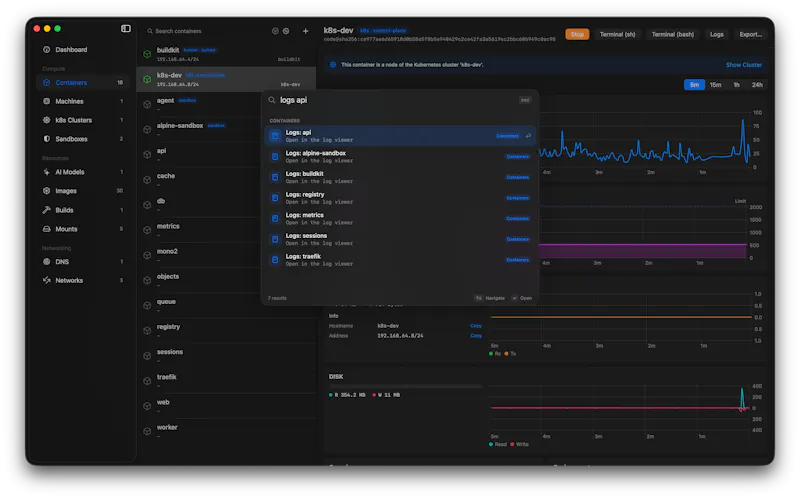Image resolution: width=800 pixels, height=499 pixels.
Task: Select the metrics container in list
Action: tap(200, 230)
